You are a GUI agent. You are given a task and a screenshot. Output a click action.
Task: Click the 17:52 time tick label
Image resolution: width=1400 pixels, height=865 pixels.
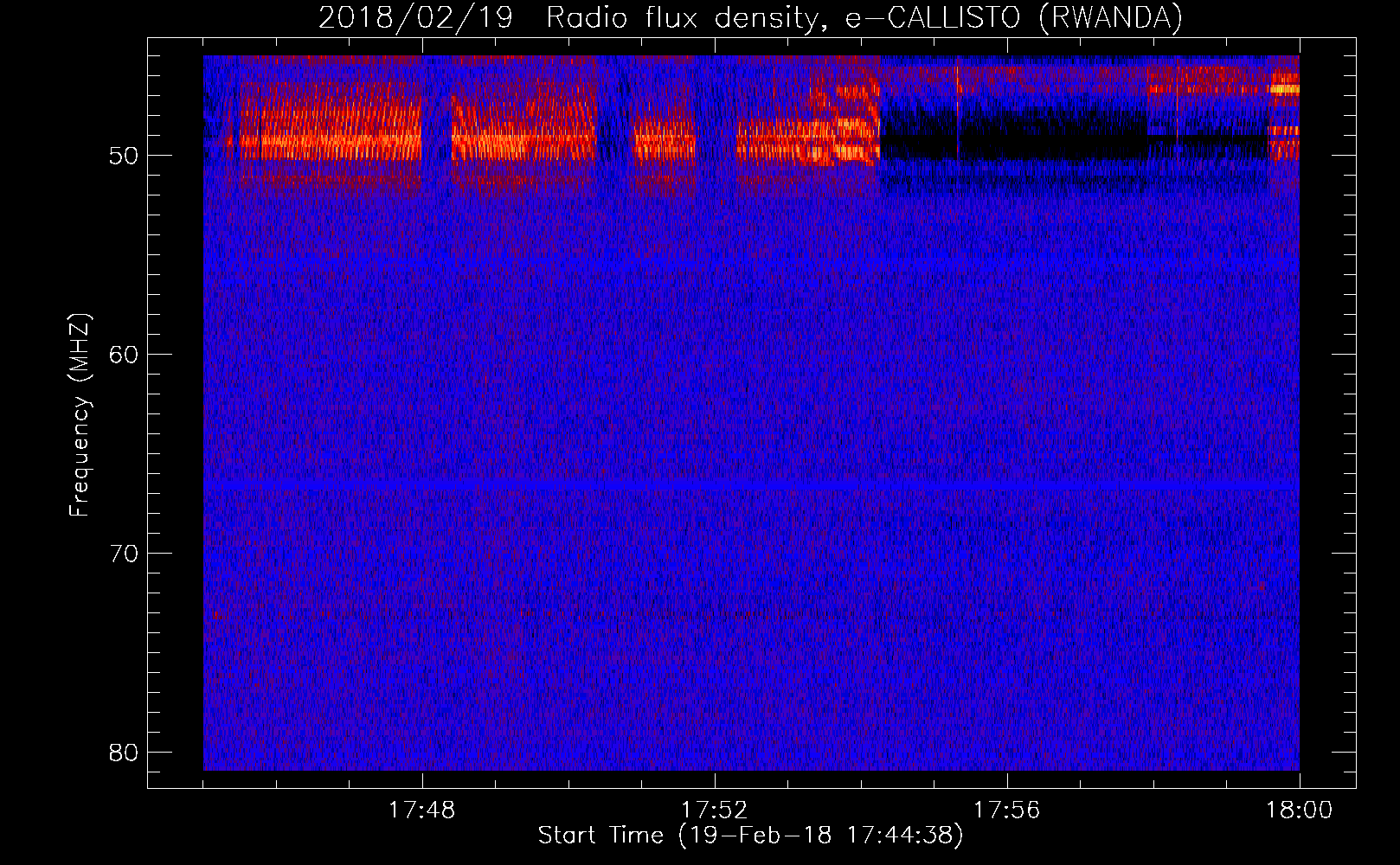point(715,811)
